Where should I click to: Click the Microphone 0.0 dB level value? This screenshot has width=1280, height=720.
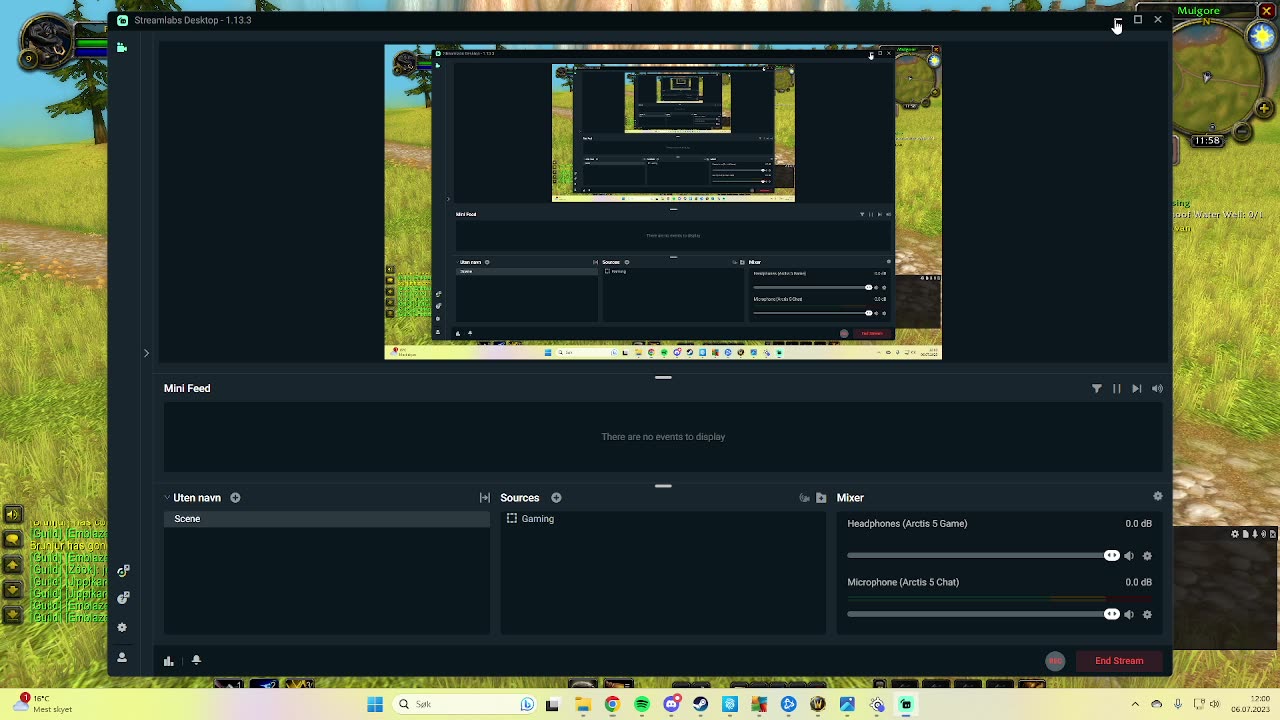coord(1138,582)
